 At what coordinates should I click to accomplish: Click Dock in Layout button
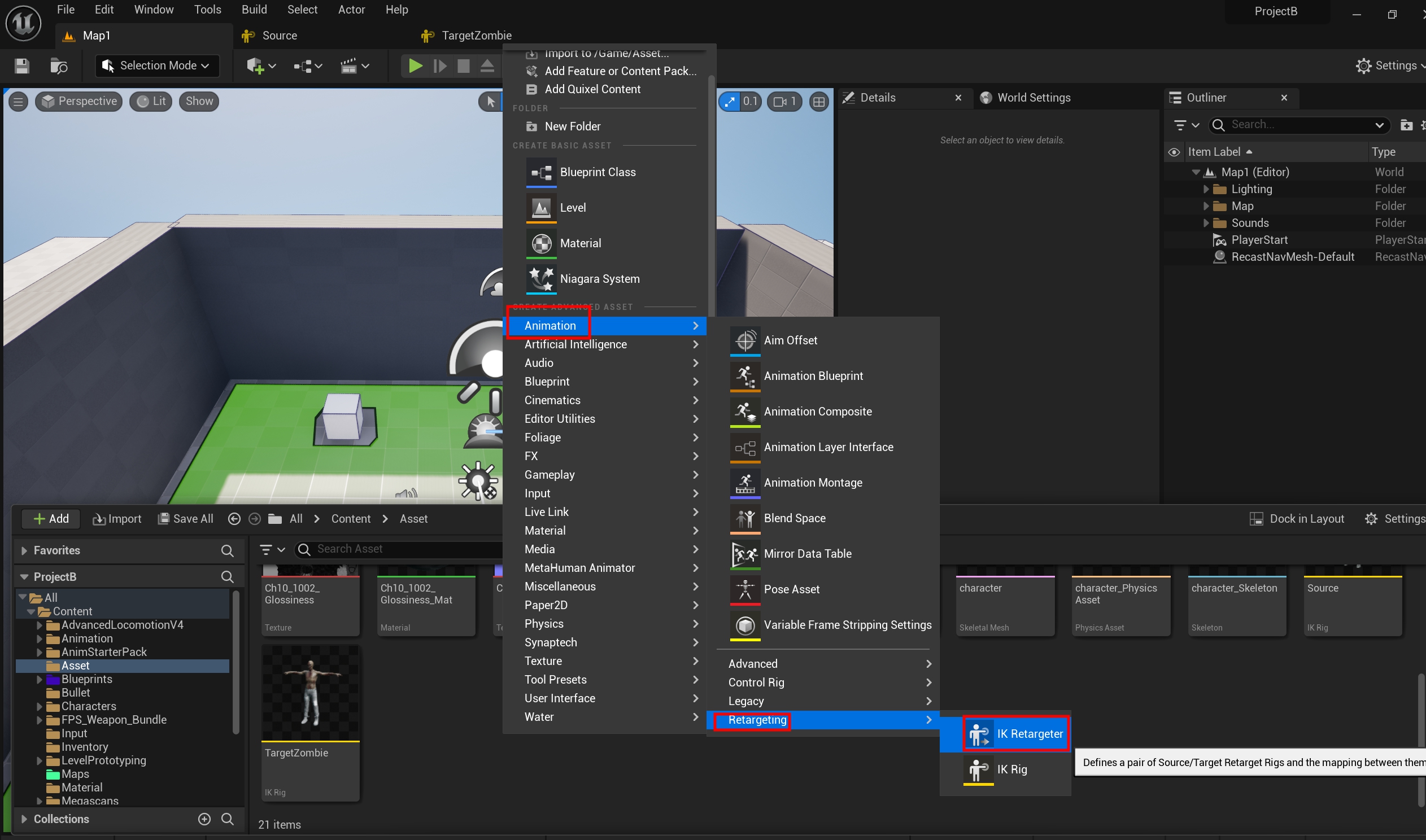[1296, 519]
